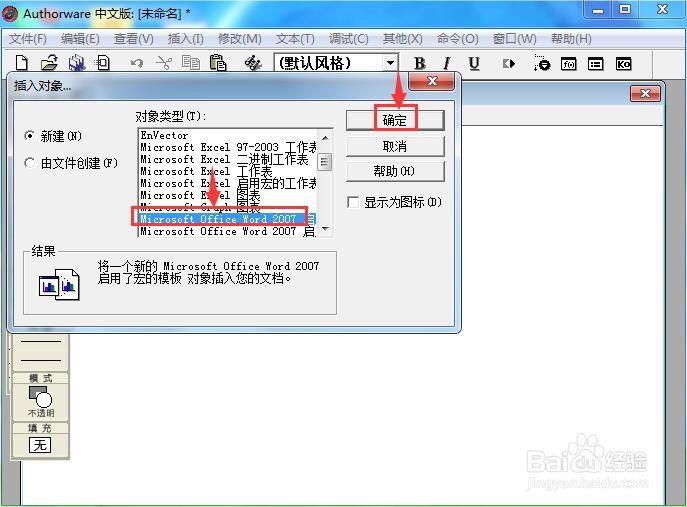The height and width of the screenshot is (507, 687).
Task: Click the 帮助(H) dialog button
Action: 395,171
